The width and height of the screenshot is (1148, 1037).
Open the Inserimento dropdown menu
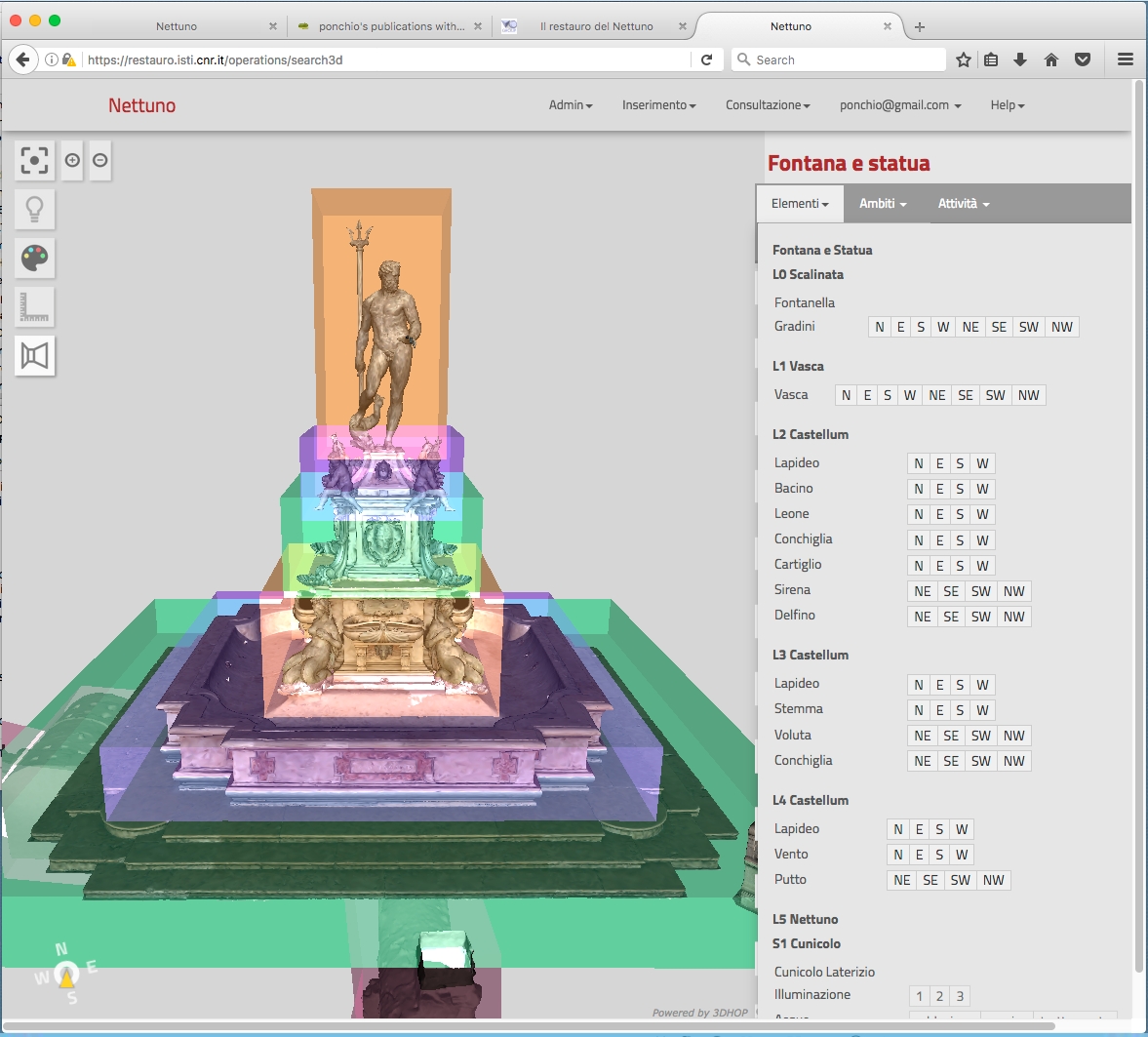coord(659,105)
